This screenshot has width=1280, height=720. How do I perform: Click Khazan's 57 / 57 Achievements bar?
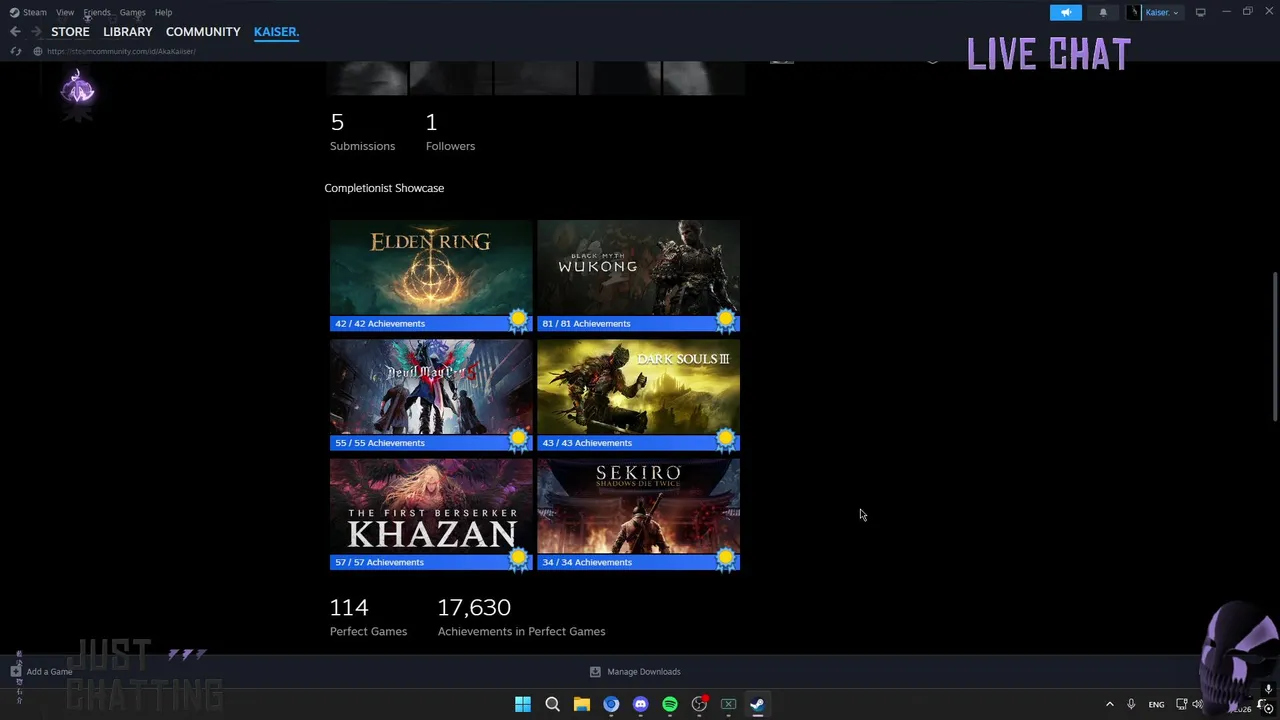[431, 562]
